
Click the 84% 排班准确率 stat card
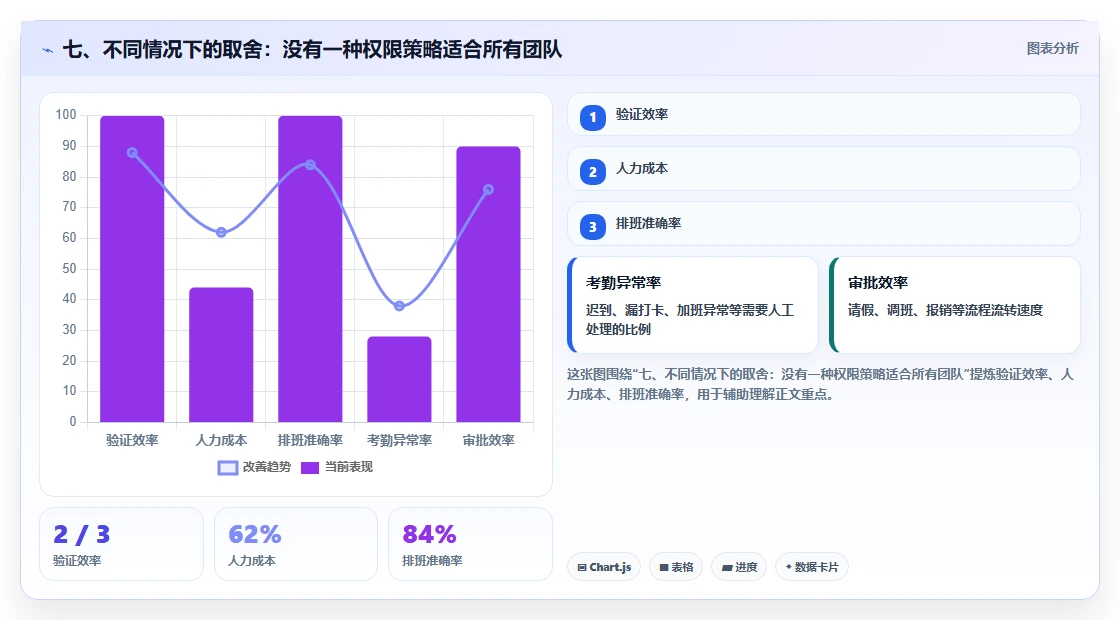(x=471, y=544)
